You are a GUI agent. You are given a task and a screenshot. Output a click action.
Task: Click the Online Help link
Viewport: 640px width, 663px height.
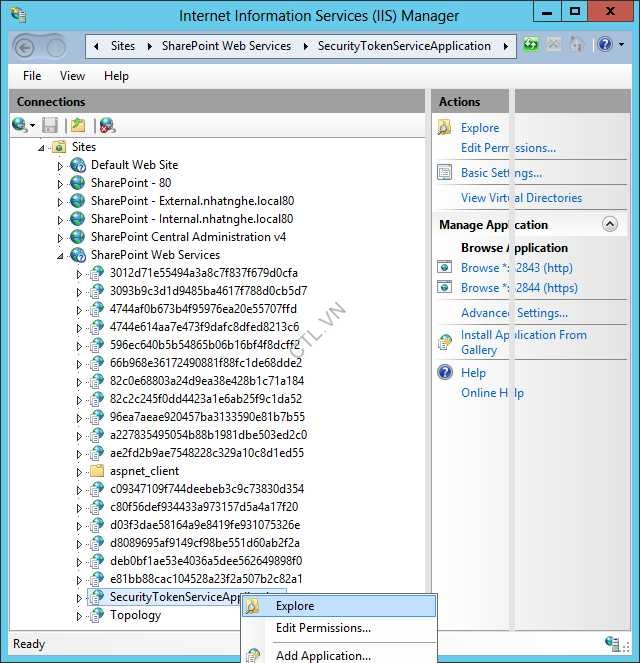492,393
